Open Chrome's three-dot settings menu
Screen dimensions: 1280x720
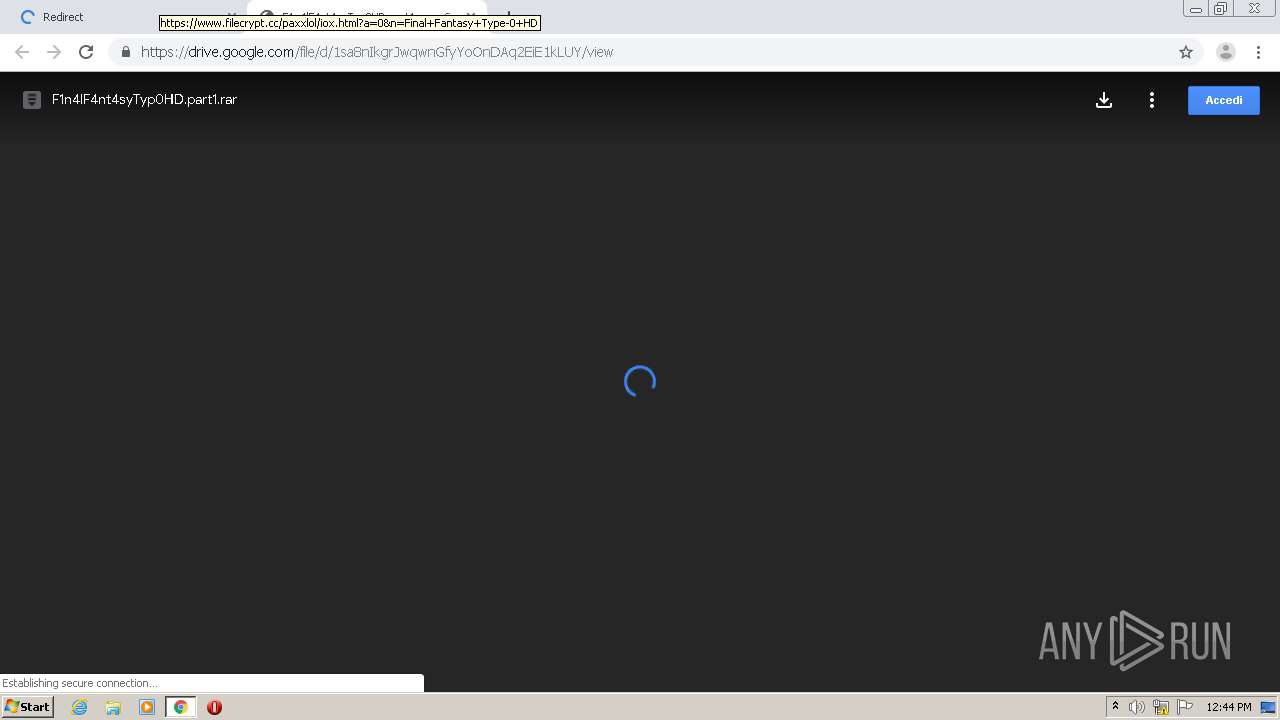pos(1258,52)
